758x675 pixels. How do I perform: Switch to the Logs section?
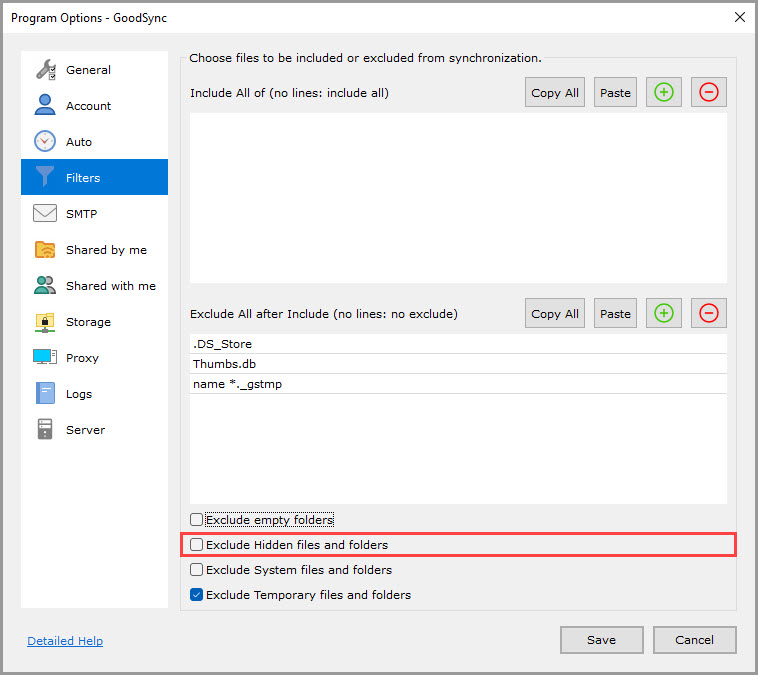click(x=78, y=394)
